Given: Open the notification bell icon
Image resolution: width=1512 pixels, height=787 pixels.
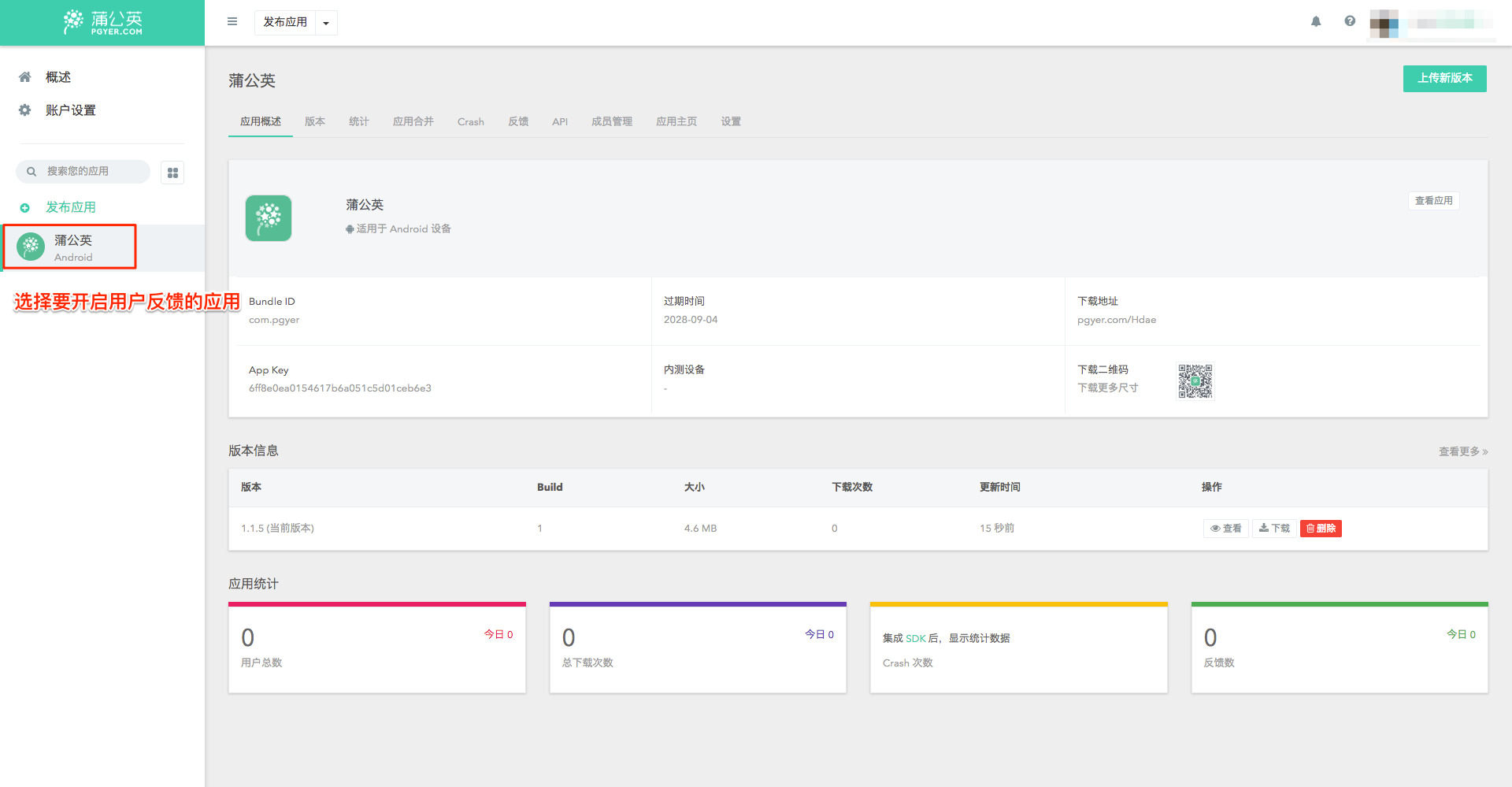Looking at the screenshot, I should 1316,22.
